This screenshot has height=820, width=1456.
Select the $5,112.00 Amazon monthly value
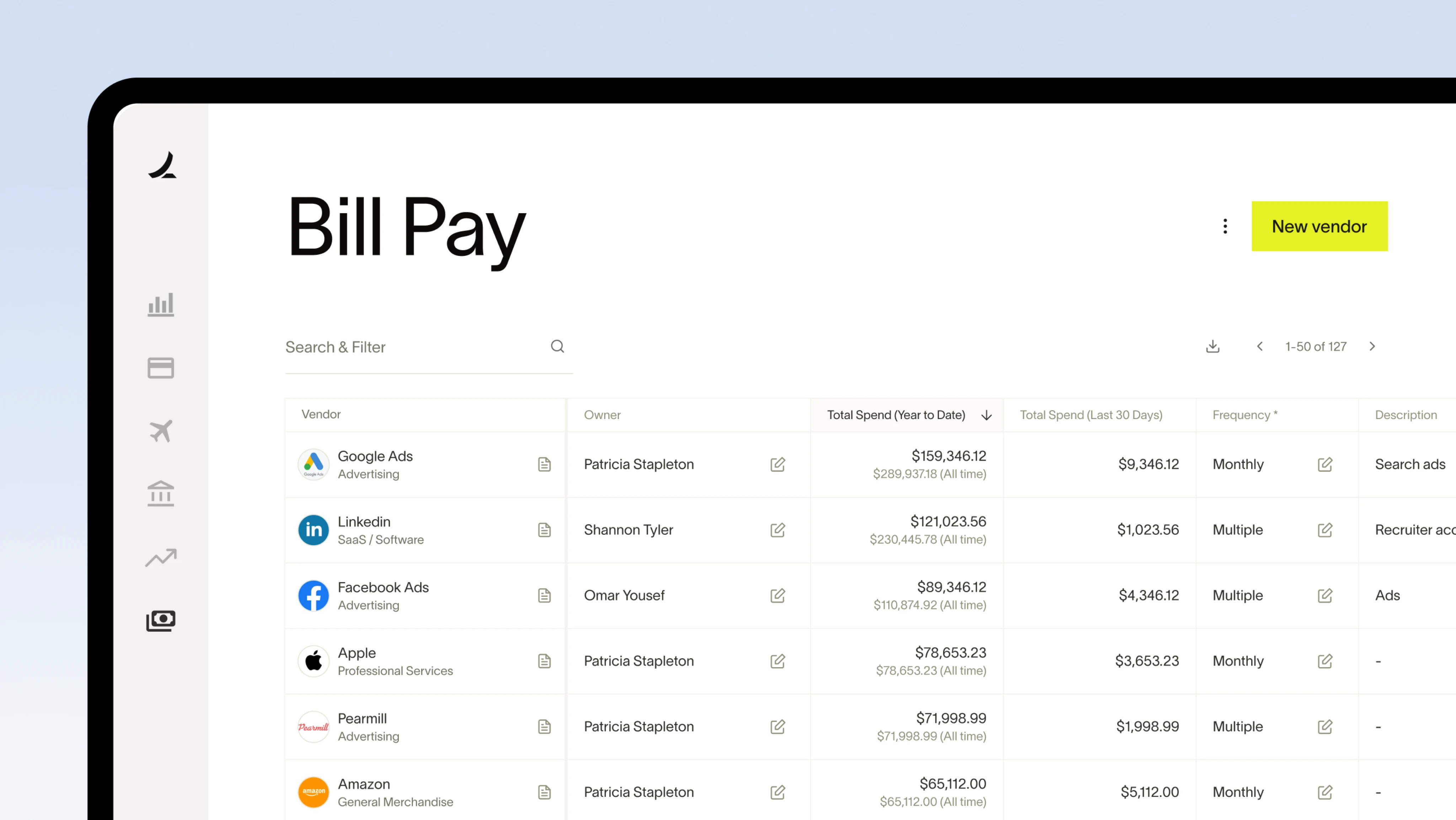point(1150,792)
